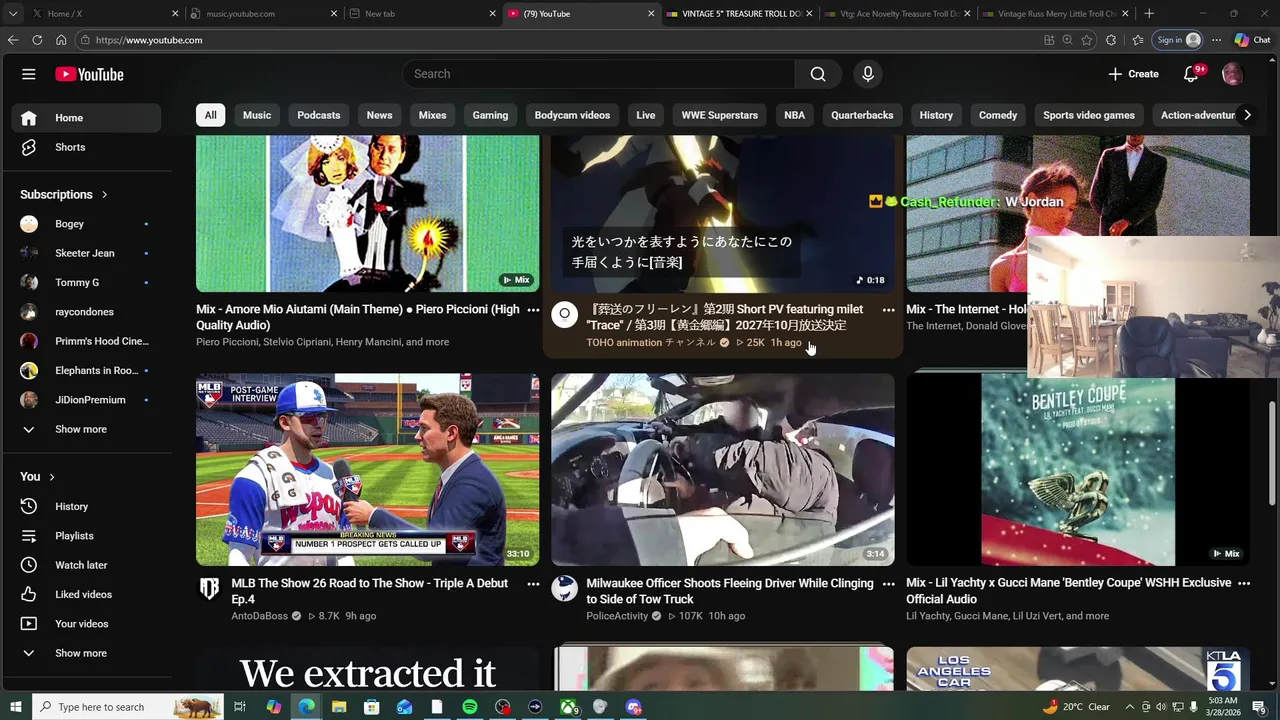
Task: Click the YouTube logo
Action: (89, 74)
